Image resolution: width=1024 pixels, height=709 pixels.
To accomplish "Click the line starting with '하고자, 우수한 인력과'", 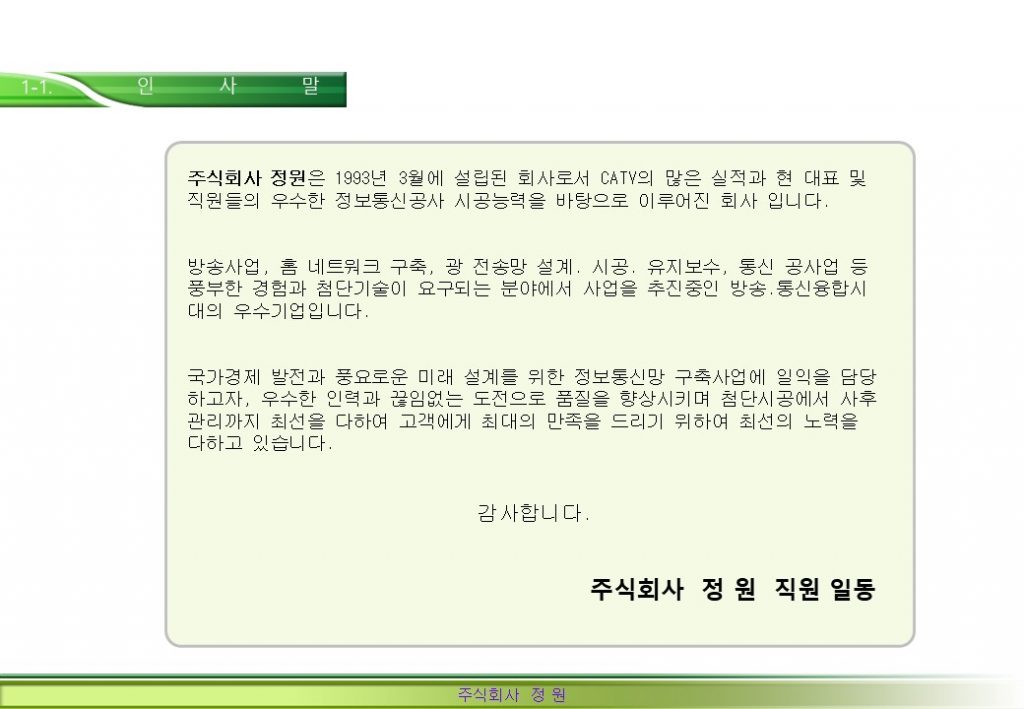I will pos(532,399).
